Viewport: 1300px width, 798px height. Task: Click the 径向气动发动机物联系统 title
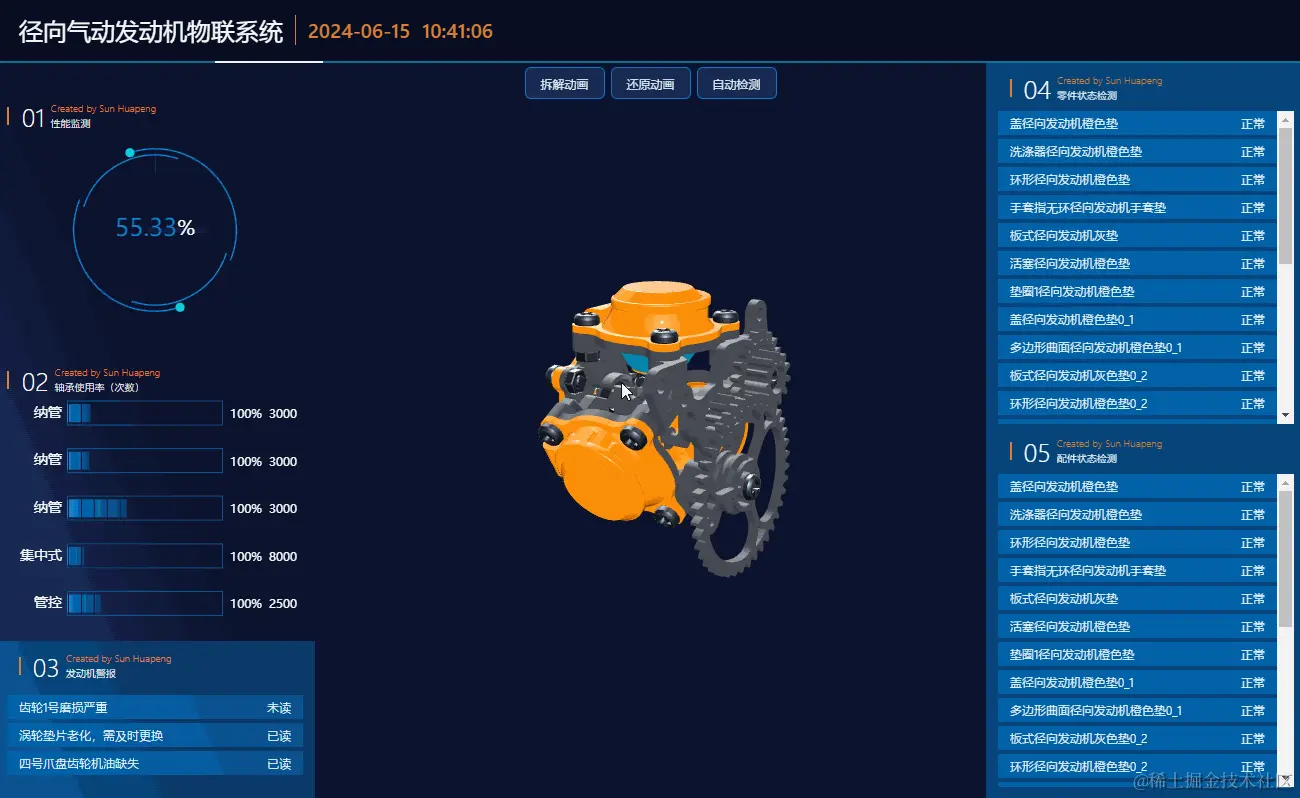point(151,31)
